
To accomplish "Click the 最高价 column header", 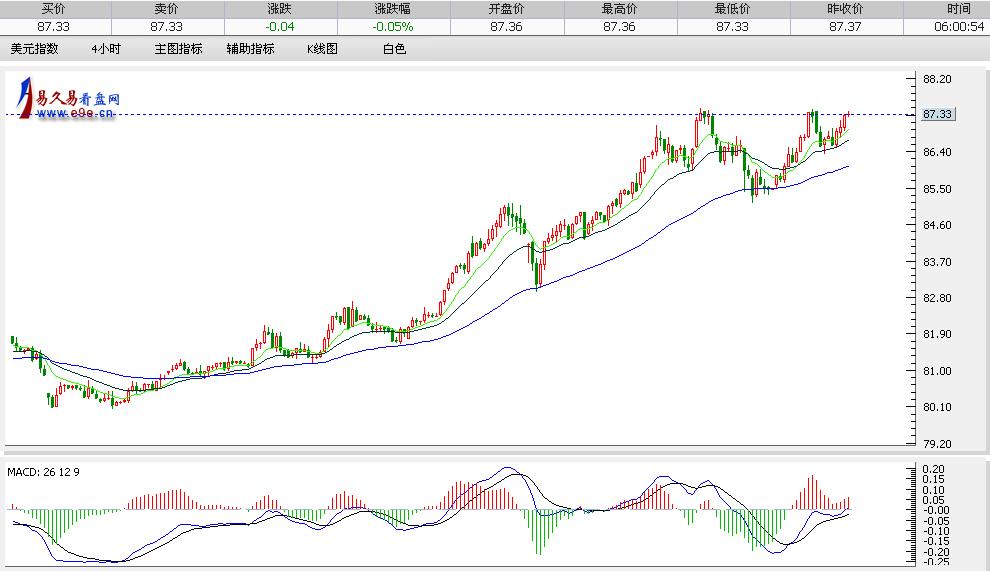I will pos(619,9).
